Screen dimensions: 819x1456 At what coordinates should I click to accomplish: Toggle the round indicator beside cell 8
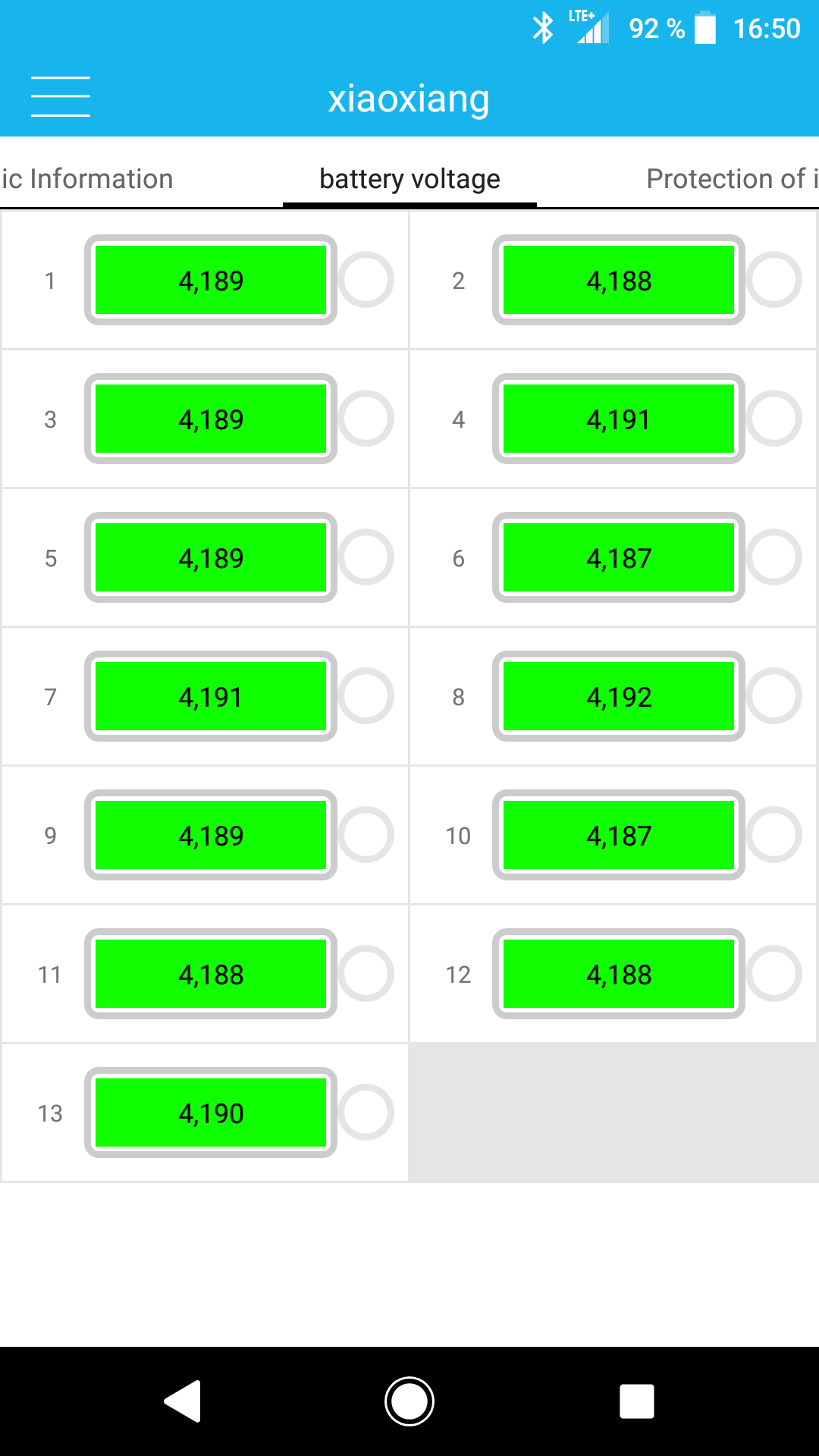(773, 696)
